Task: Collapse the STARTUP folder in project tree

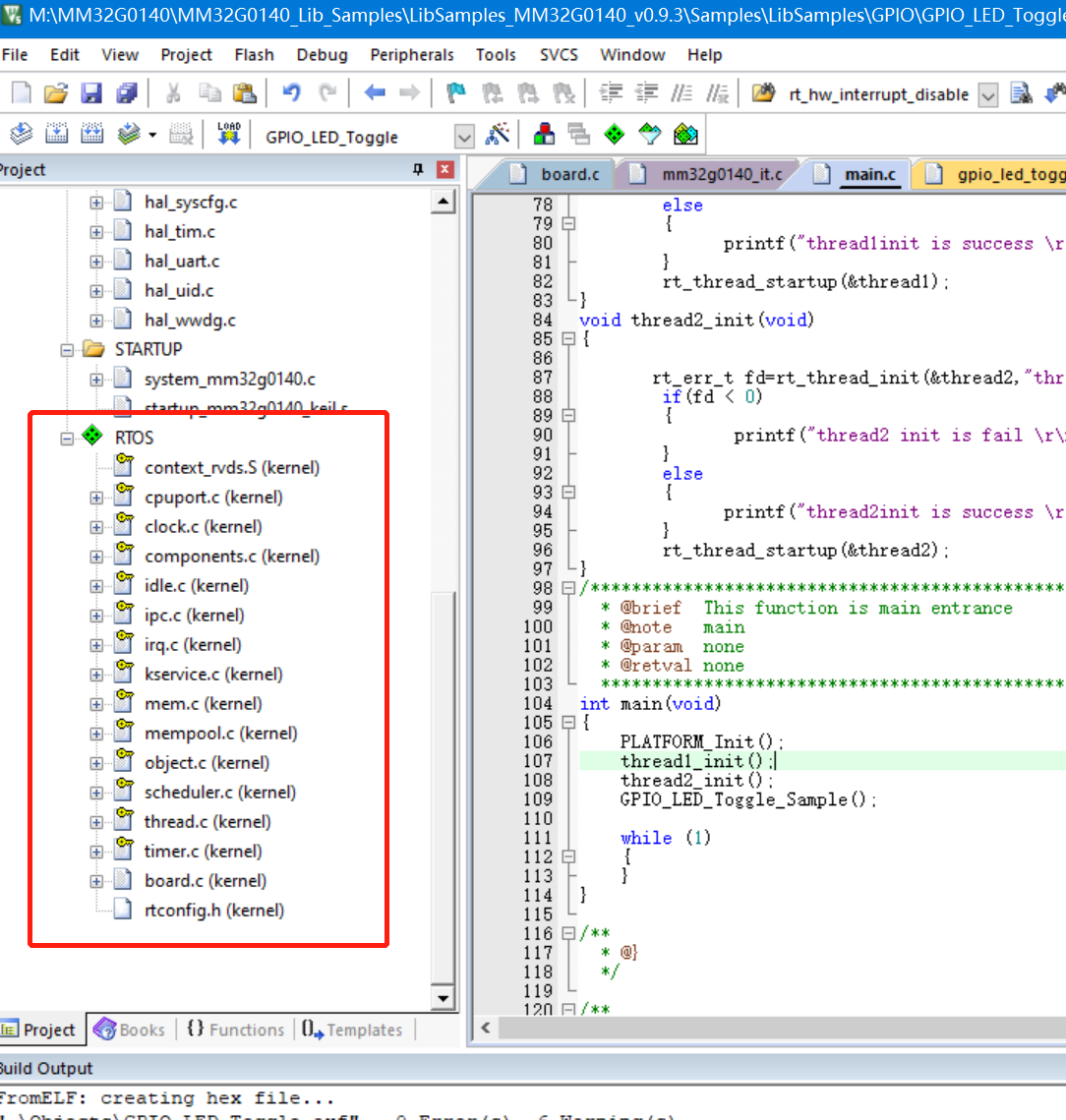Action: (x=67, y=350)
